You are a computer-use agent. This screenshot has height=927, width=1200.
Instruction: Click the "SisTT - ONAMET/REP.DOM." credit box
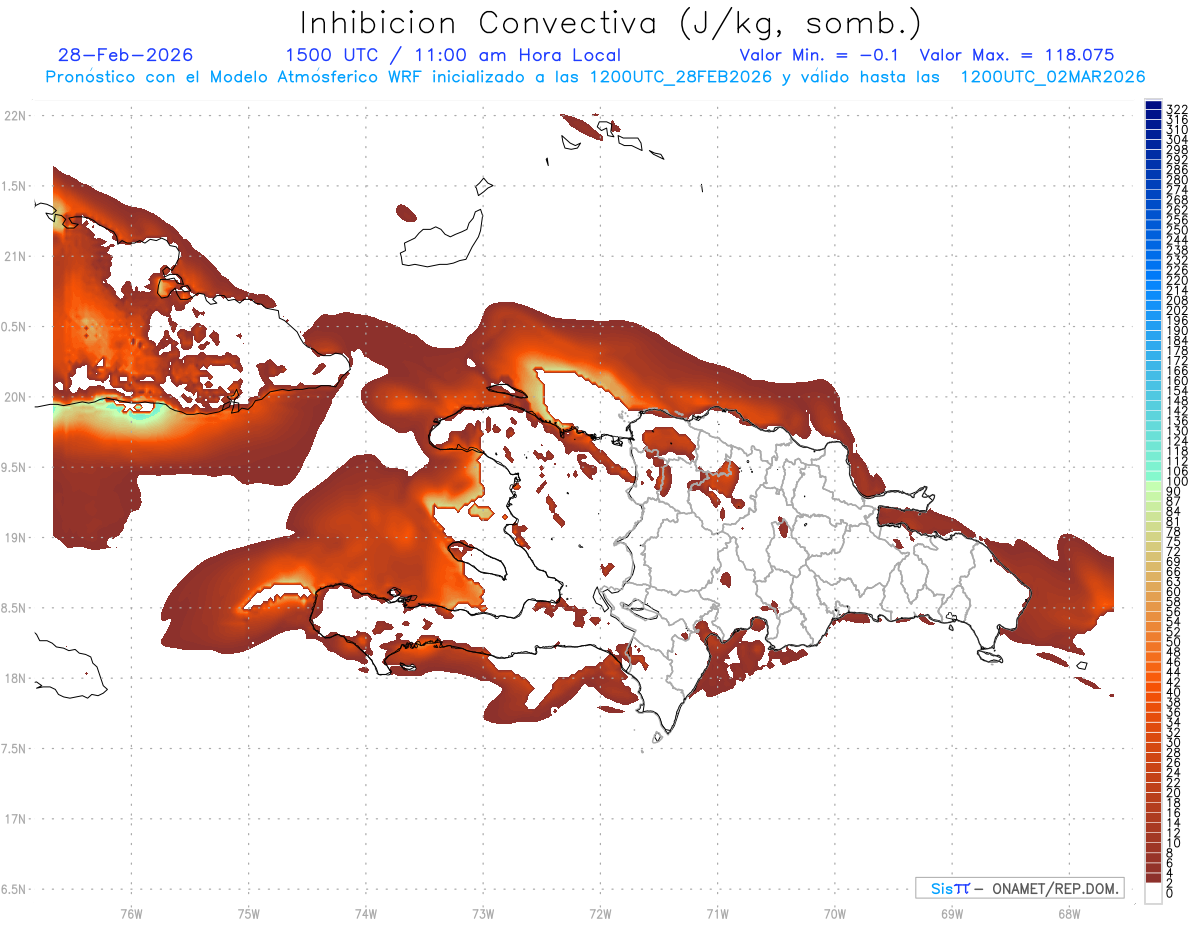click(1020, 888)
